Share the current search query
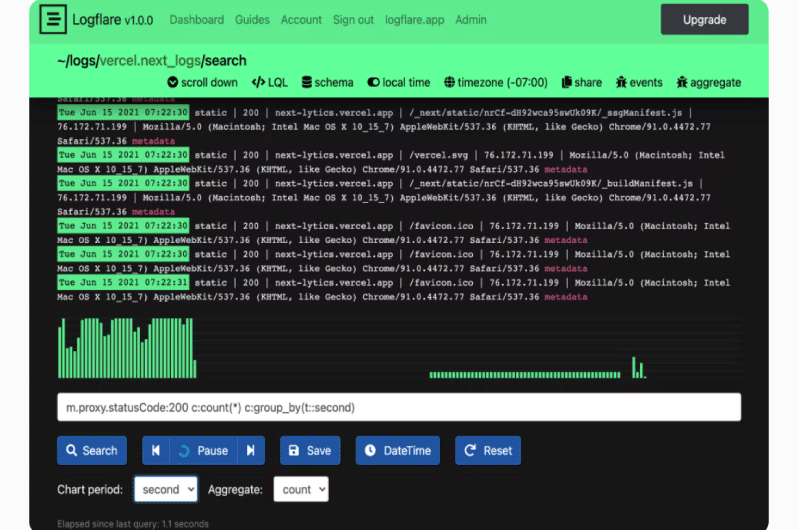800x530 pixels. tap(582, 82)
